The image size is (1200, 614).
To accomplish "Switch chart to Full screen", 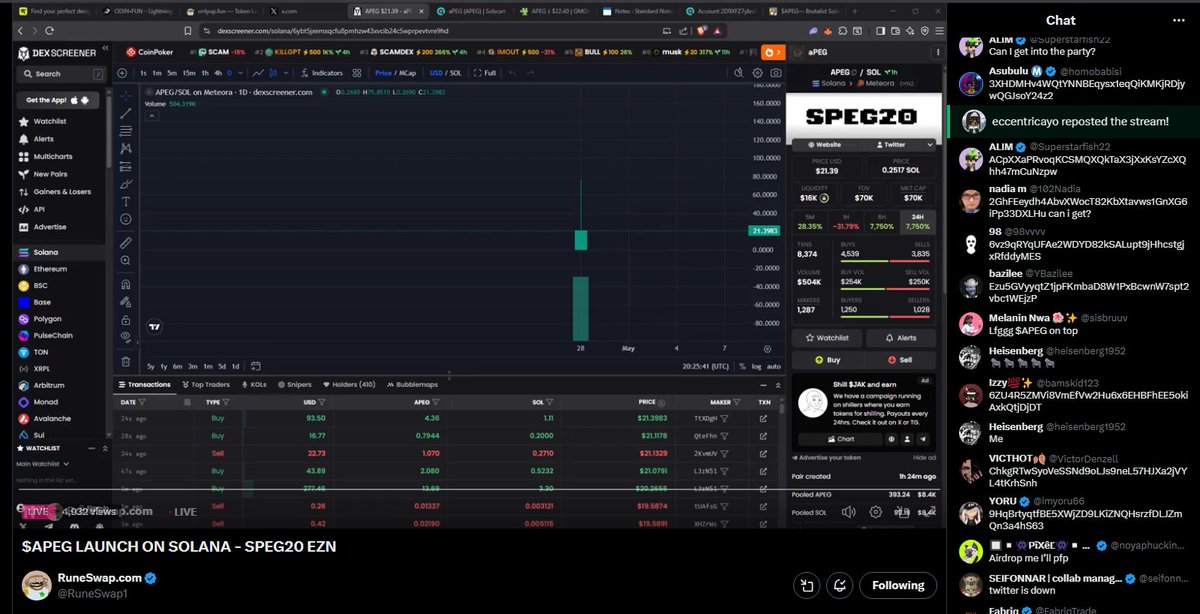I will tap(484, 73).
